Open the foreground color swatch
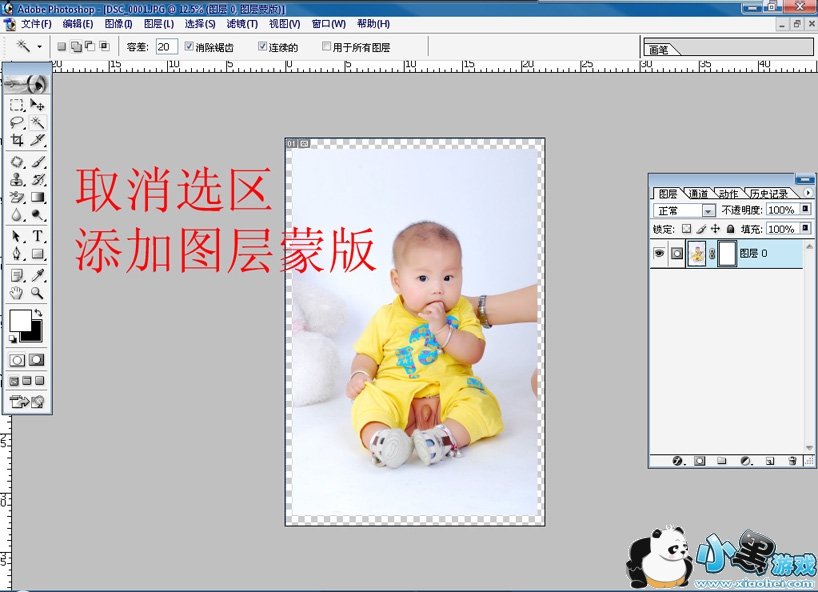Screen dimensions: 818x592 coord(19,320)
